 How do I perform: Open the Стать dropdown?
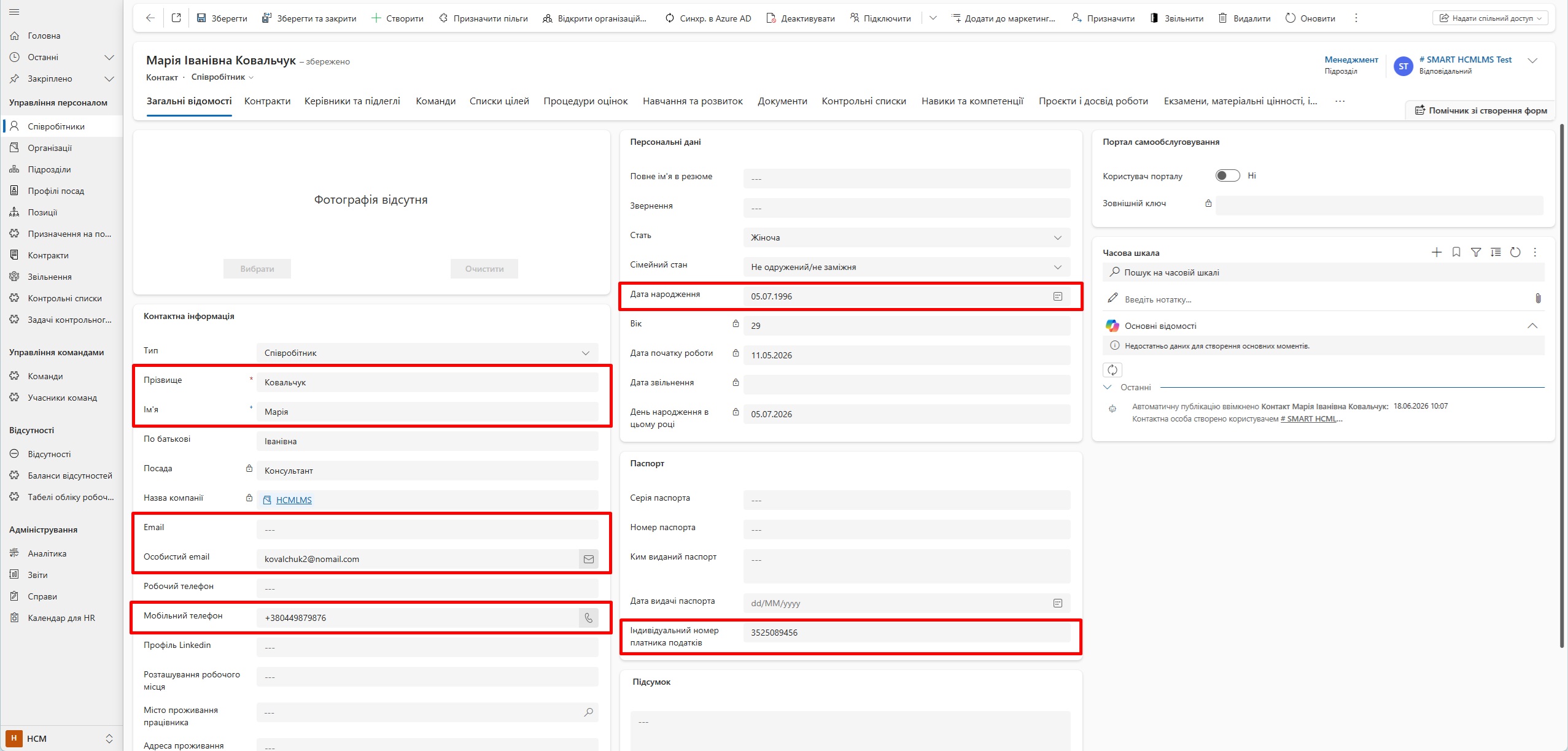pos(907,237)
